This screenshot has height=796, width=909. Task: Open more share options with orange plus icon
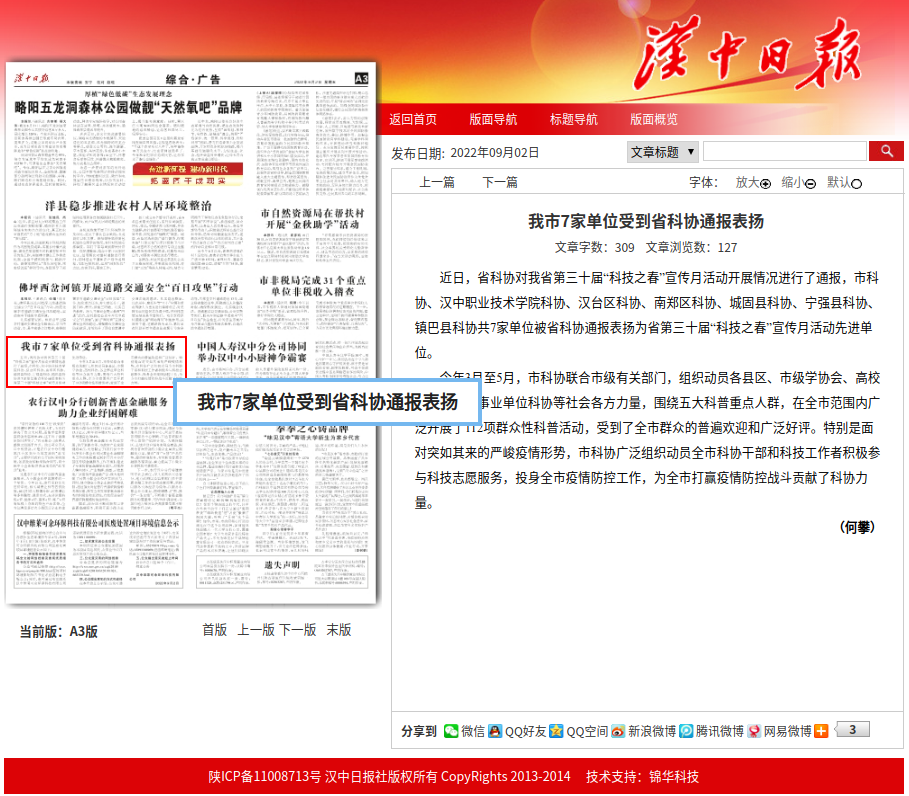[x=821, y=731]
